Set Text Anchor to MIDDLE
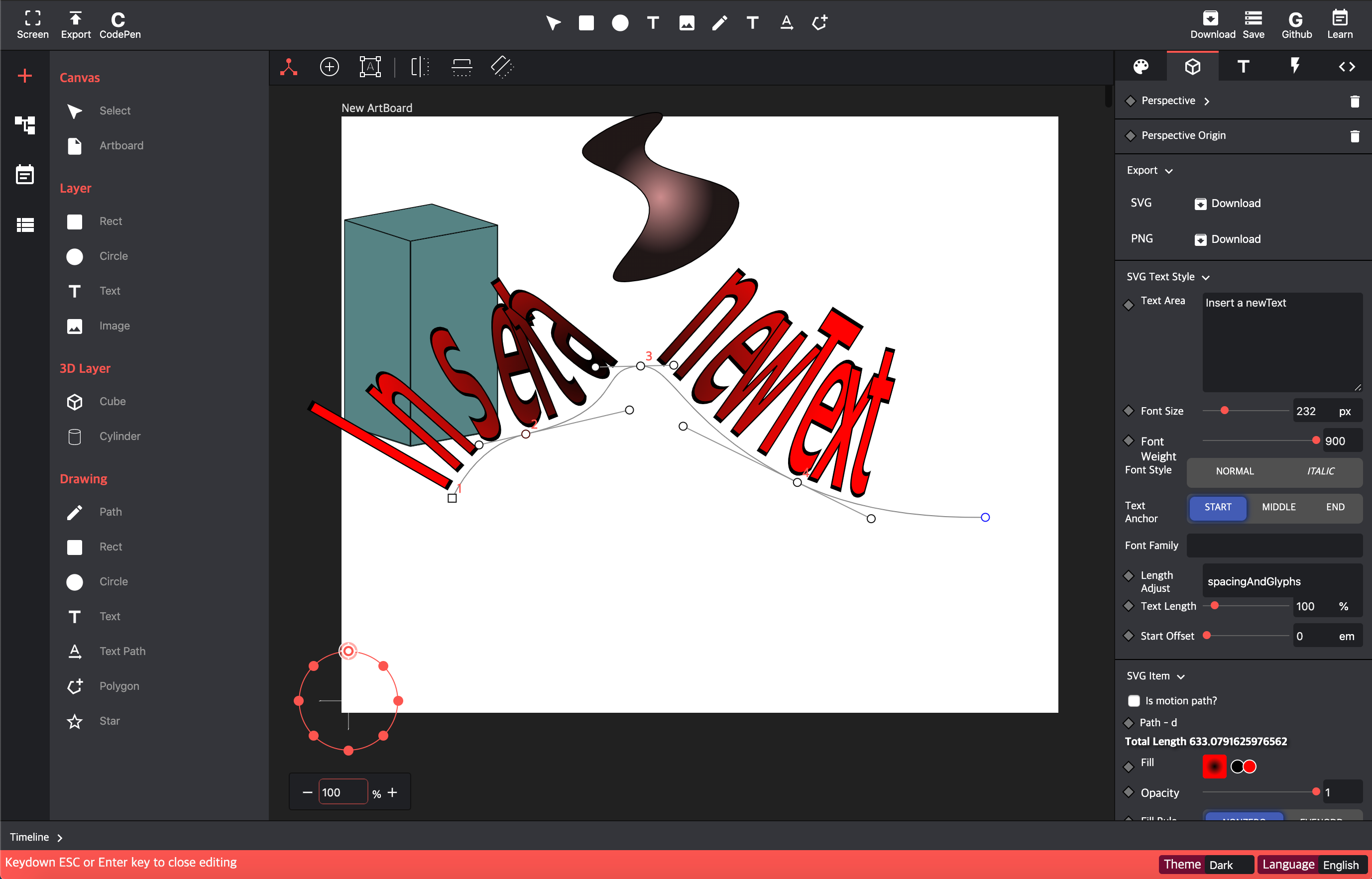Screen dimensions: 1372x879 click(x=1278, y=507)
